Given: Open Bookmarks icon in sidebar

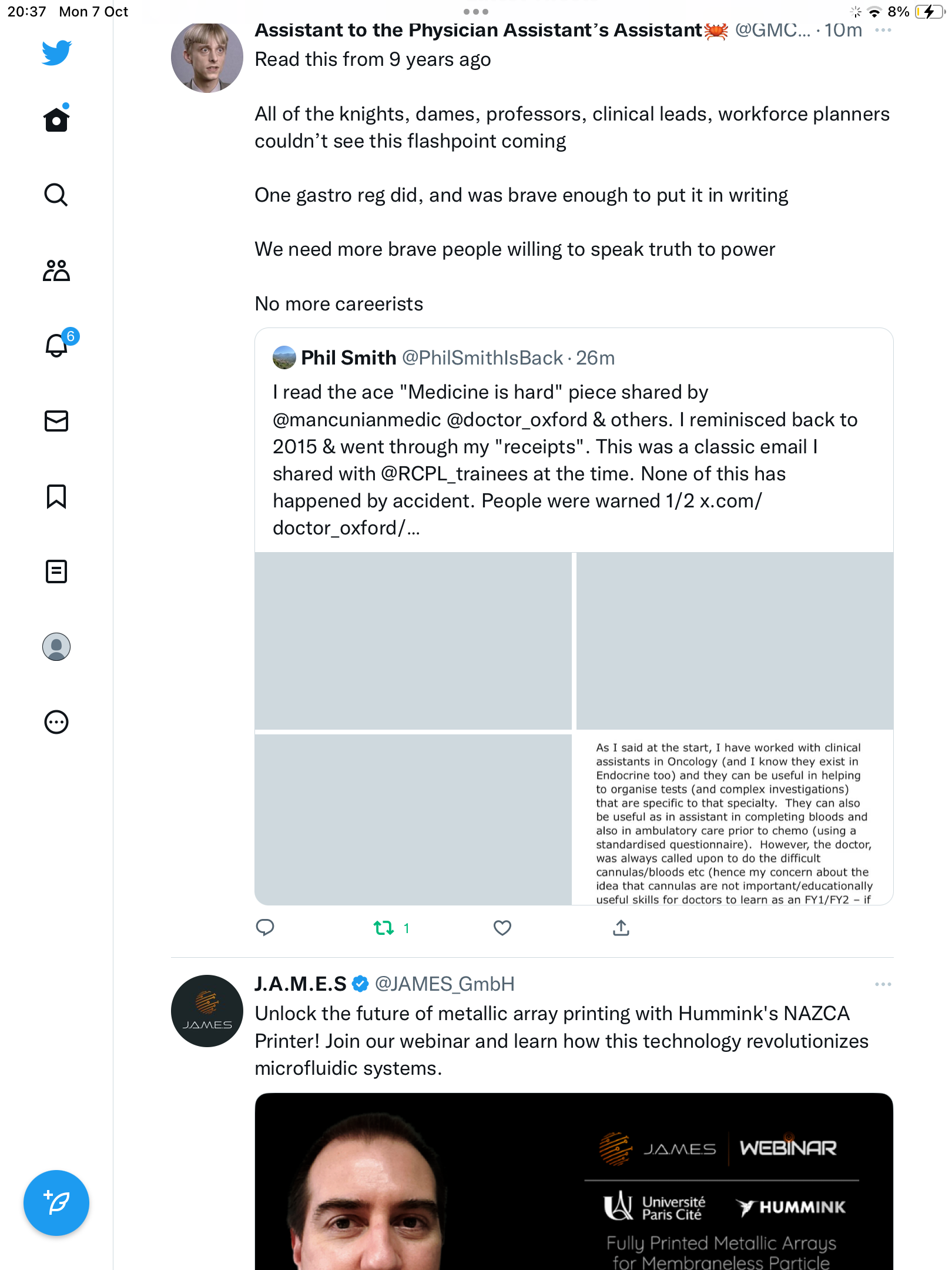Looking at the screenshot, I should (56, 496).
